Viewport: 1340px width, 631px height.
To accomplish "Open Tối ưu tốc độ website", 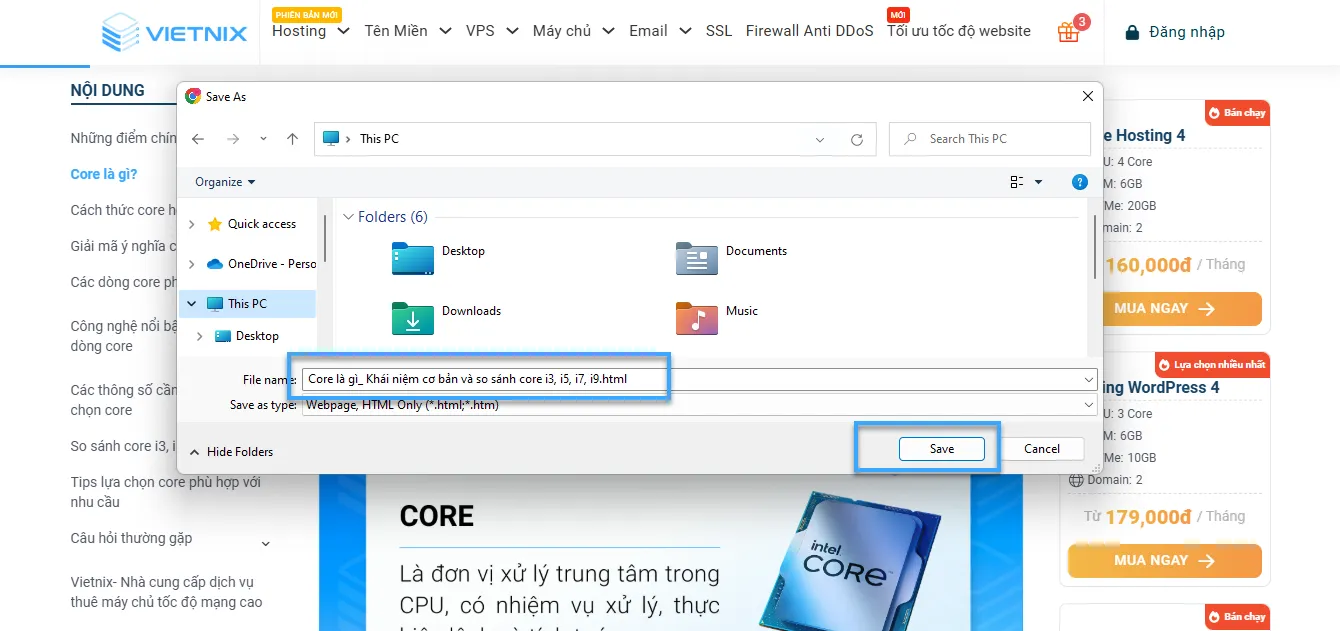I will click(x=959, y=31).
